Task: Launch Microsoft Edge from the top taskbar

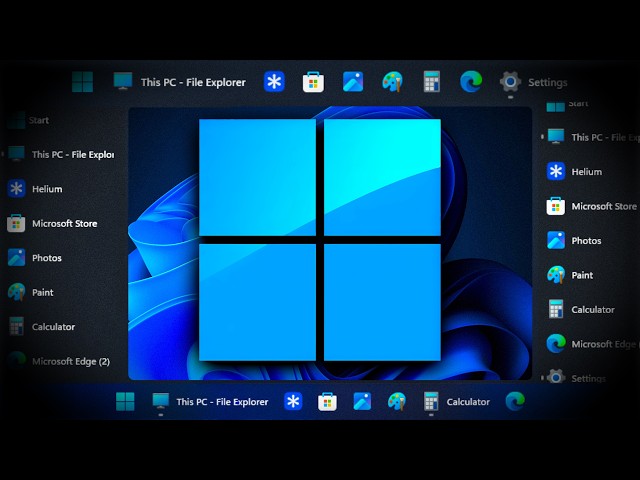Action: coord(471,82)
